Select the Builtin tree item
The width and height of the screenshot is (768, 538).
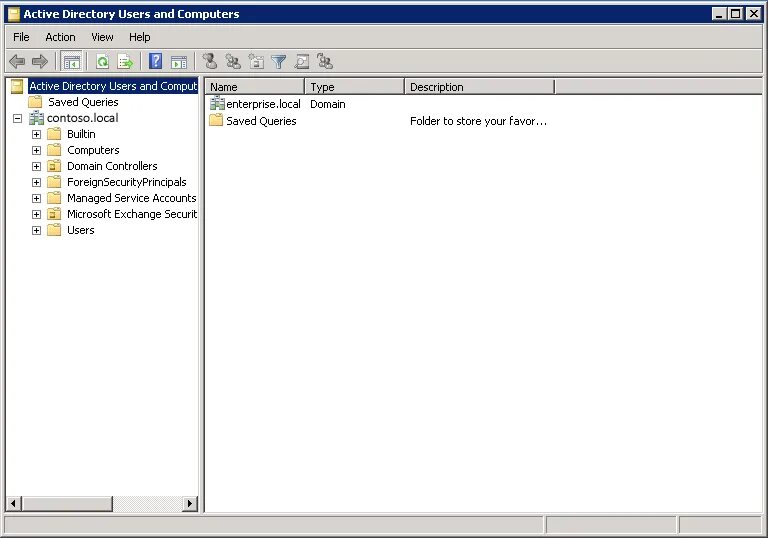click(x=81, y=134)
